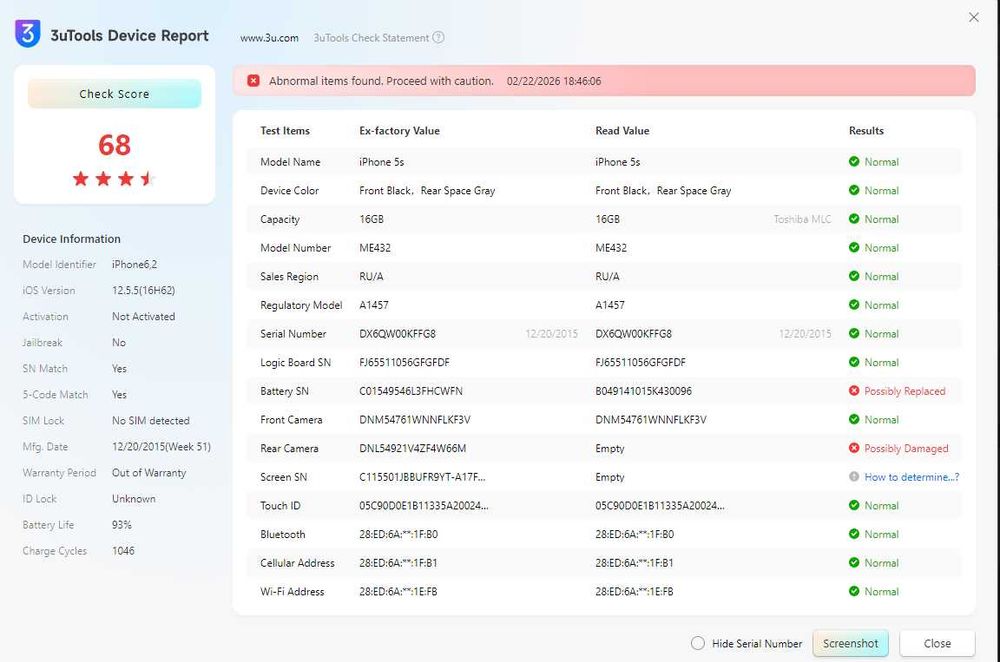The image size is (1000, 662).
Task: Click the ex-factory Sales Region RU/A
Action: (x=371, y=276)
